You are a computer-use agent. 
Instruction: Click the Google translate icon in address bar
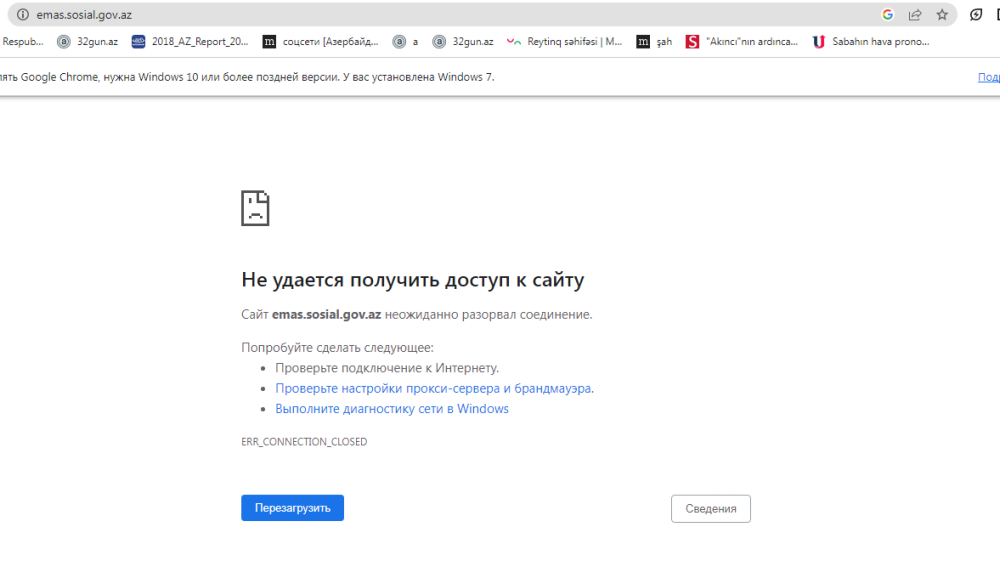coord(887,15)
